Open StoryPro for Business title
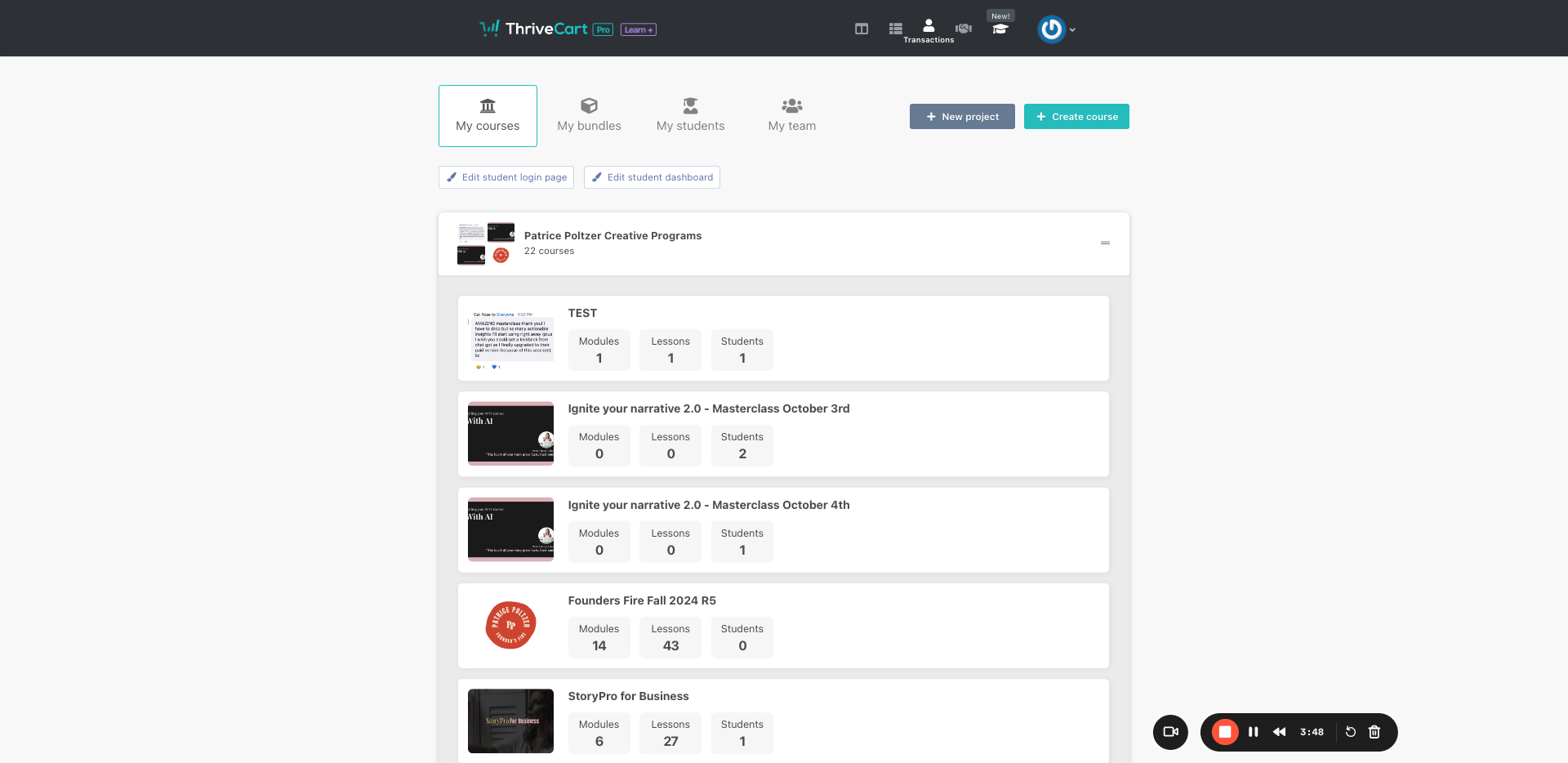Viewport: 1568px width, 763px height. point(628,696)
